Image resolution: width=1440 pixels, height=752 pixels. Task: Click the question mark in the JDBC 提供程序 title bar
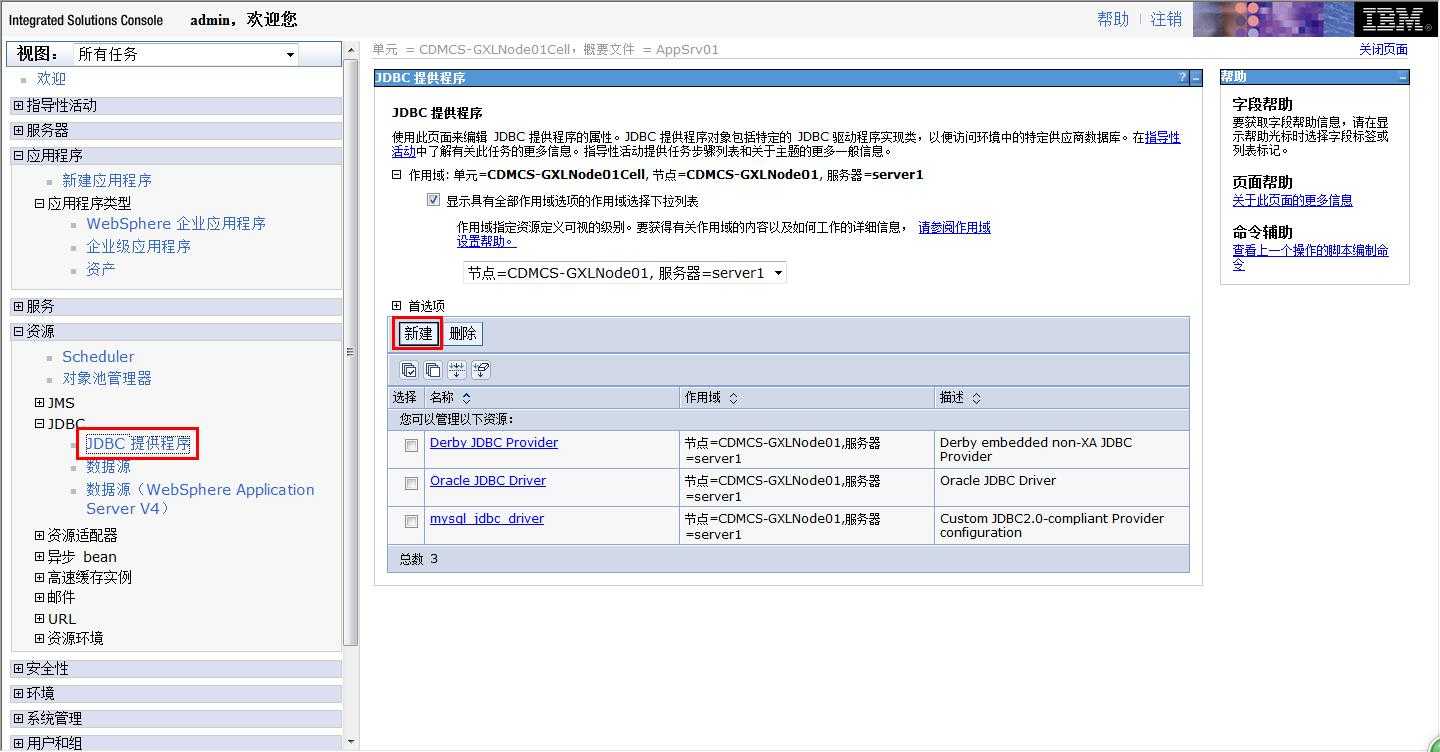[x=1182, y=78]
